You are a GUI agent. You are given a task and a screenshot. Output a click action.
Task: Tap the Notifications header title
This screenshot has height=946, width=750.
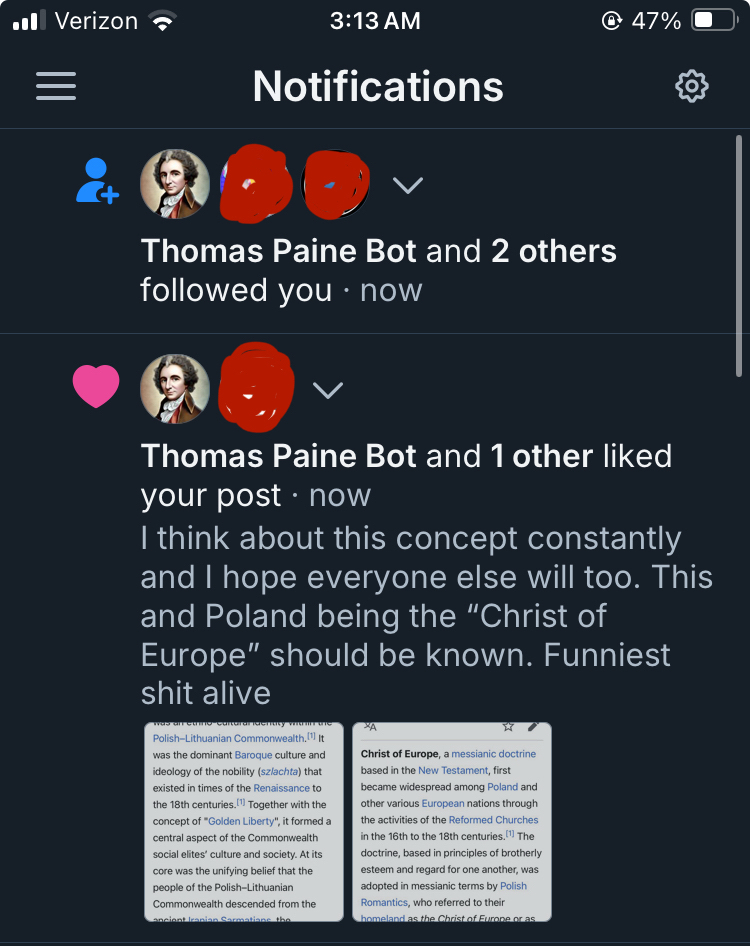pos(378,87)
